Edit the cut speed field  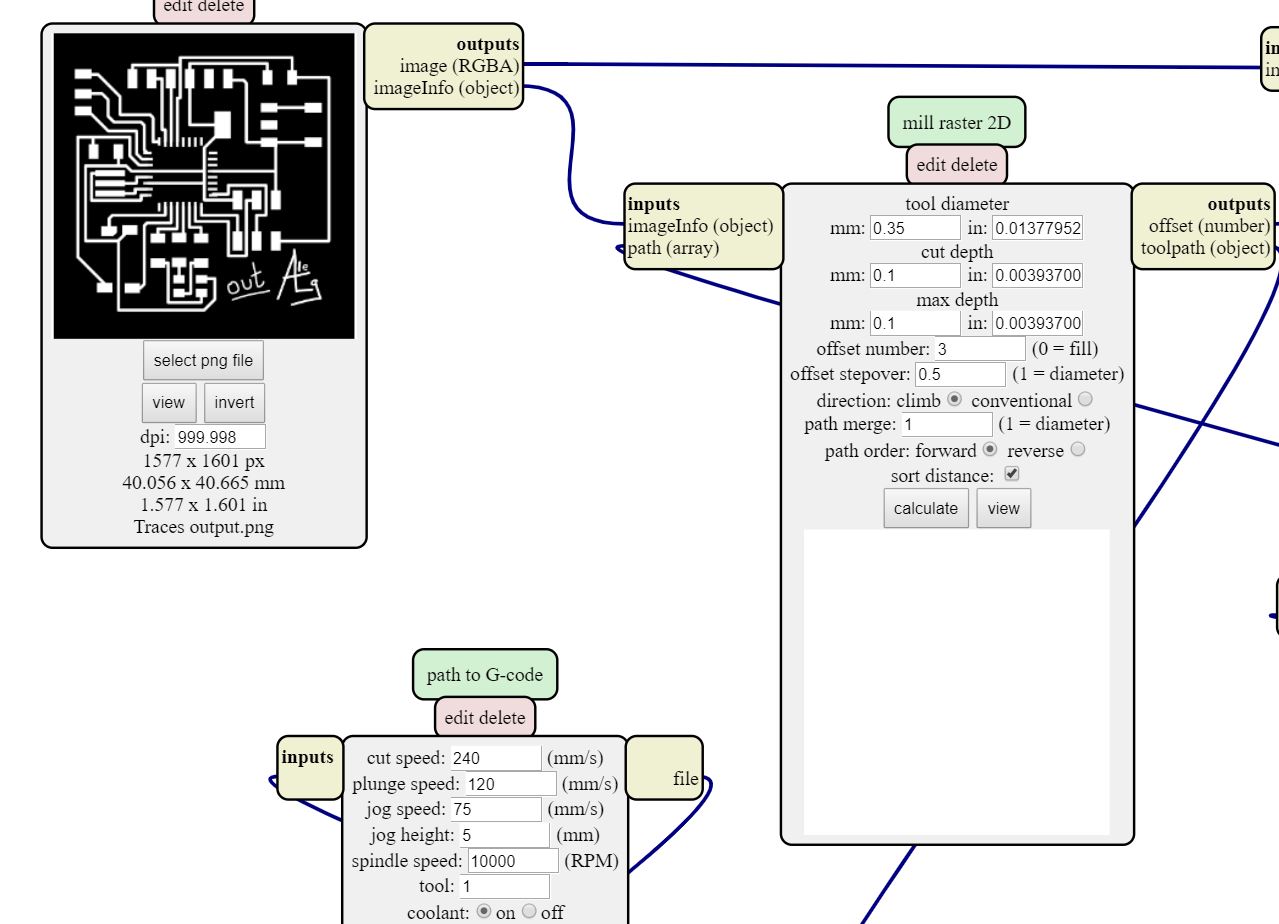pos(496,758)
